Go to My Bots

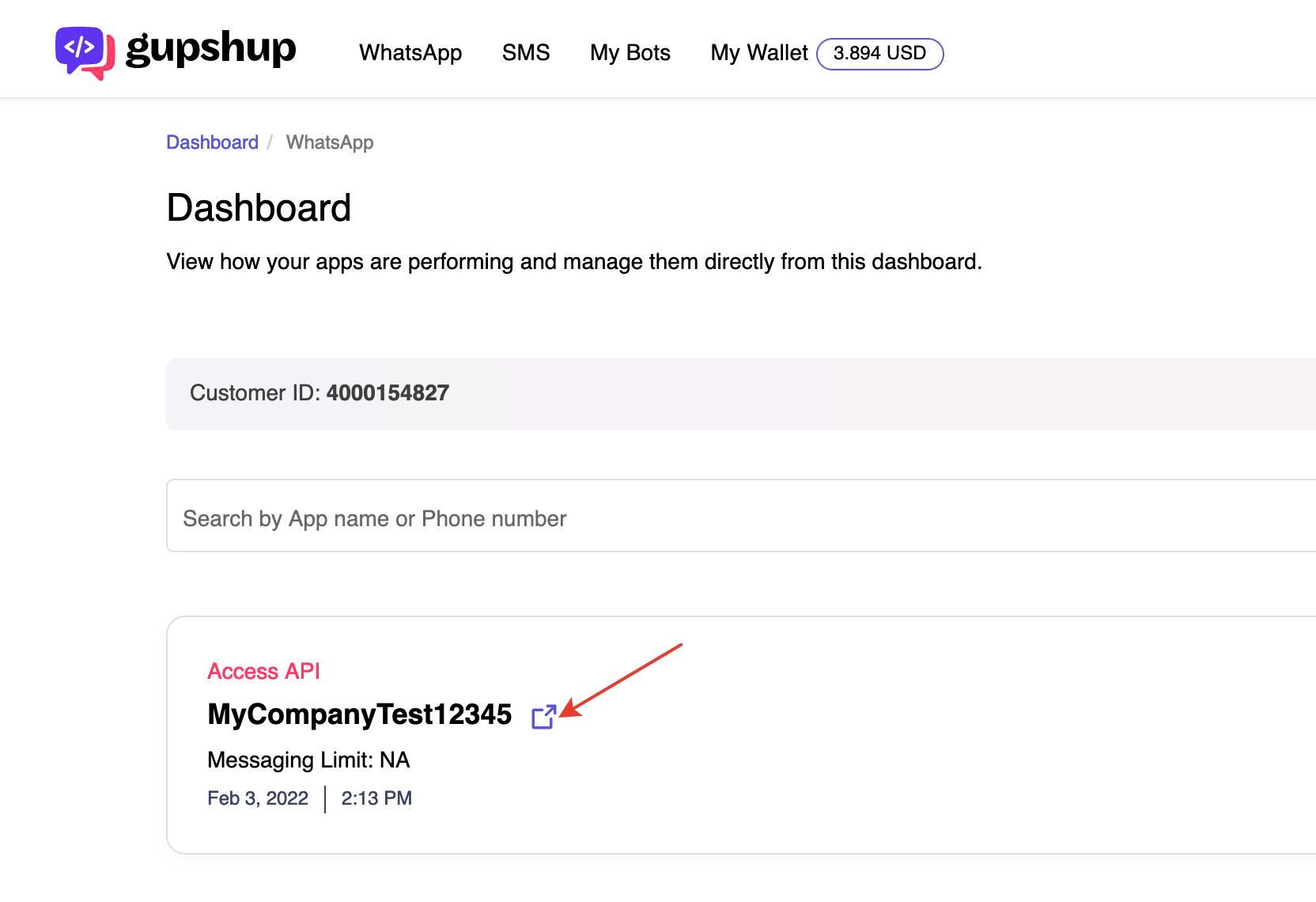coord(630,53)
